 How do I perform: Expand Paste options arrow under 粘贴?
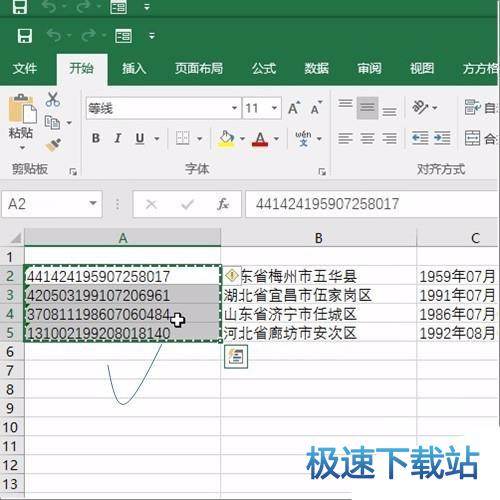tap(22, 148)
